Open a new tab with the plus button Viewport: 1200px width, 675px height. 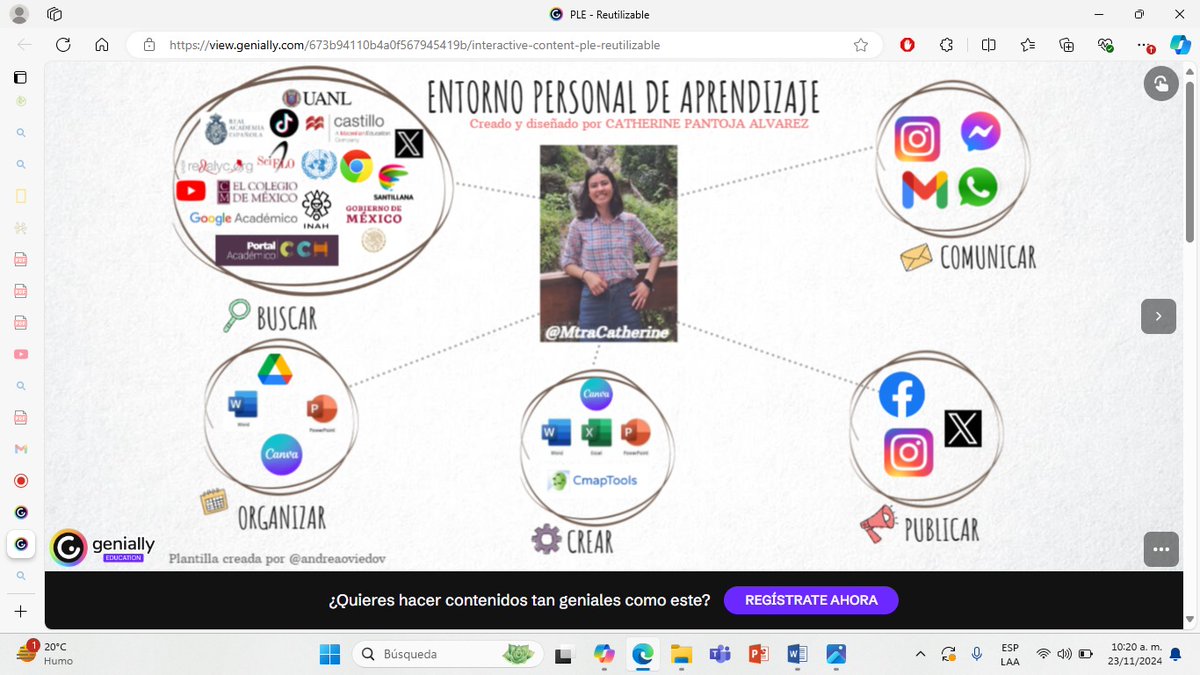[21, 610]
